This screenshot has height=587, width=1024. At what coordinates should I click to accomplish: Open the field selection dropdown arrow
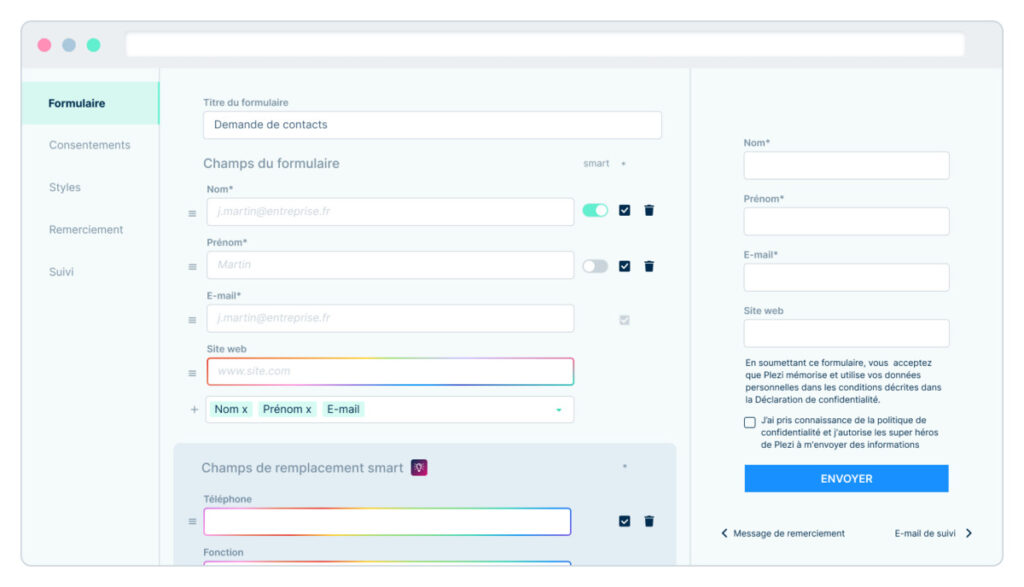[558, 410]
